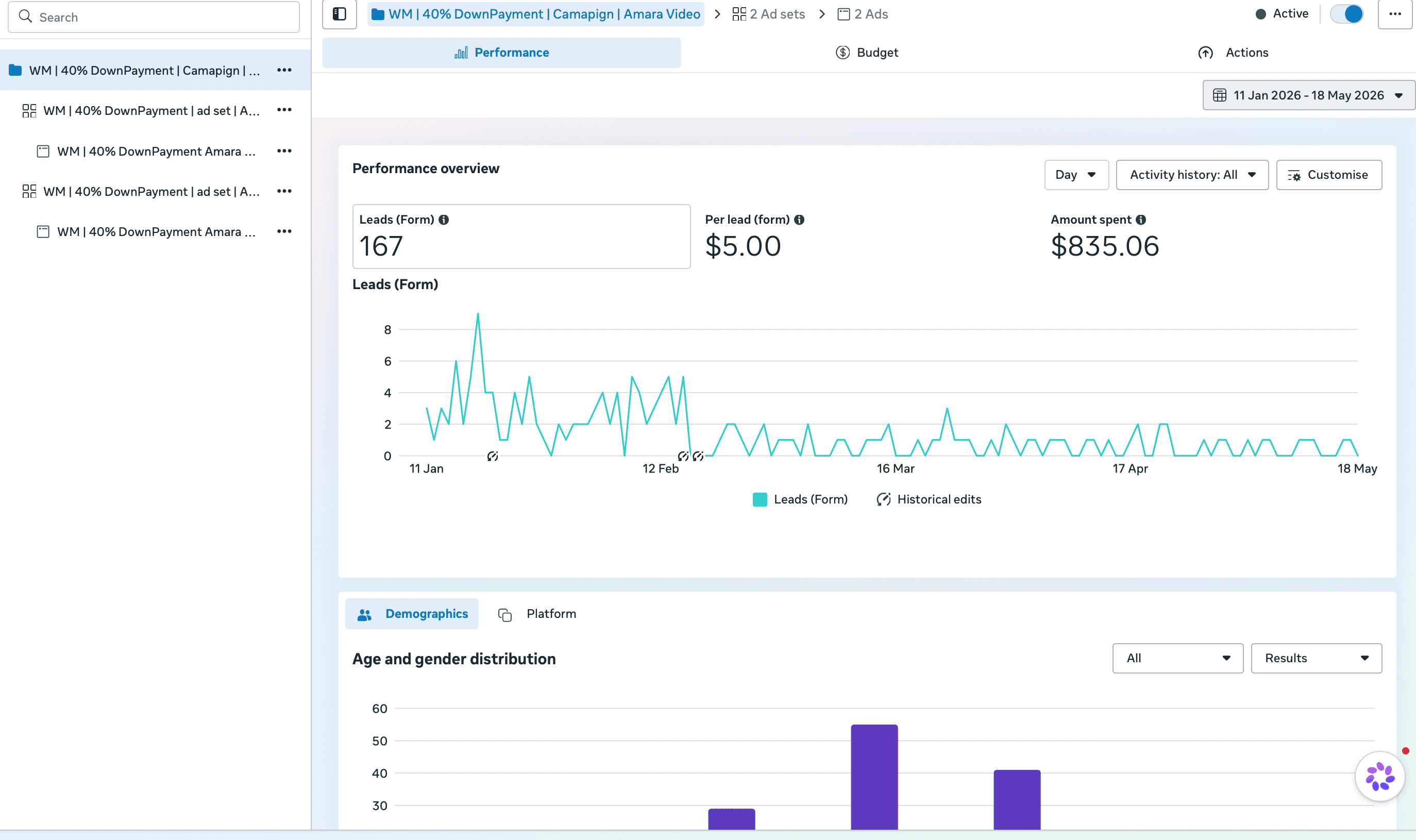Viewport: 1416px width, 840px height.
Task: Open options menu for the campaign row
Action: 284,70
